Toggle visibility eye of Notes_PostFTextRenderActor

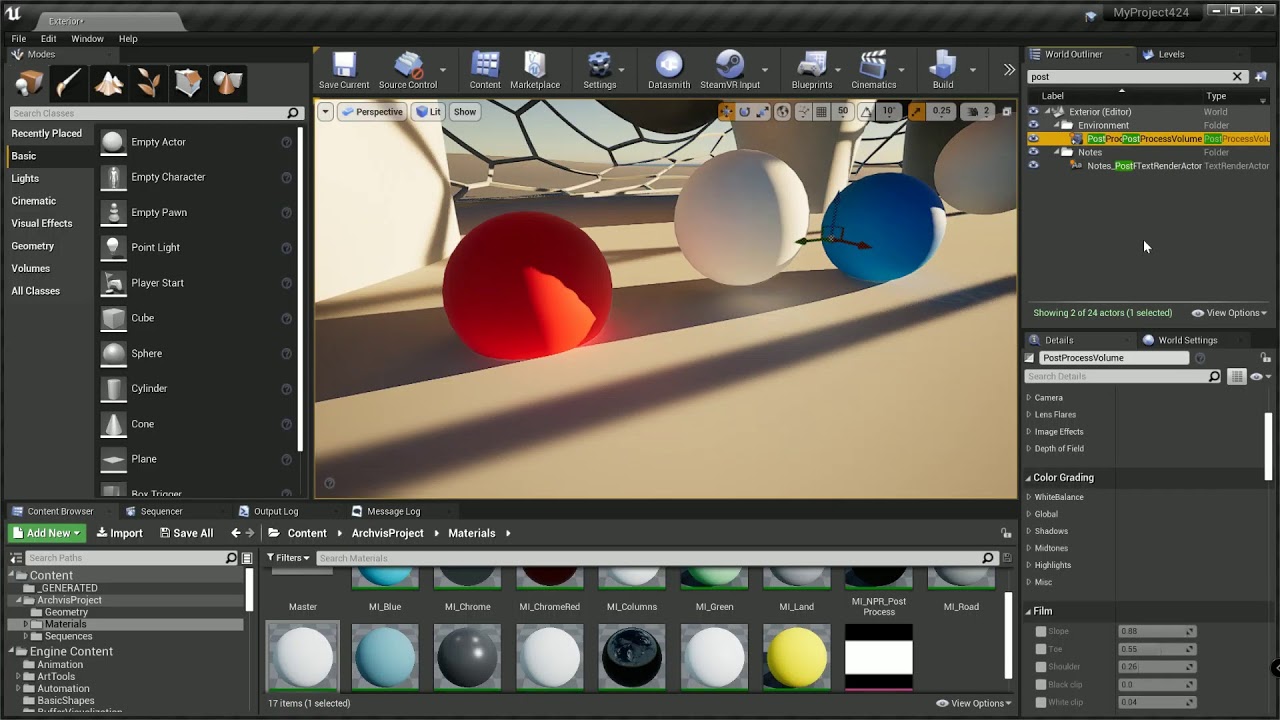tap(1033, 166)
